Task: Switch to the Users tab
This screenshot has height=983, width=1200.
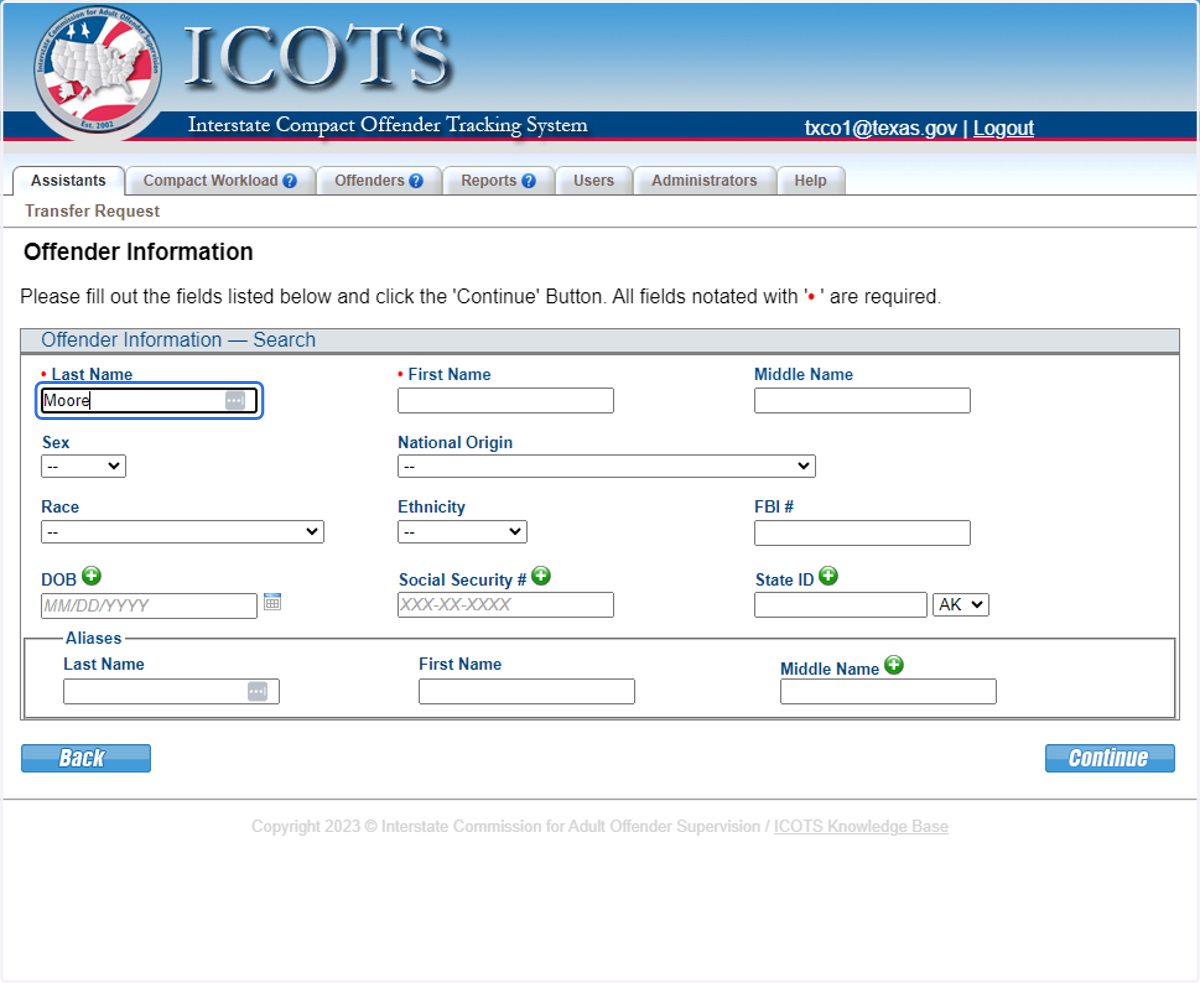Action: click(594, 181)
